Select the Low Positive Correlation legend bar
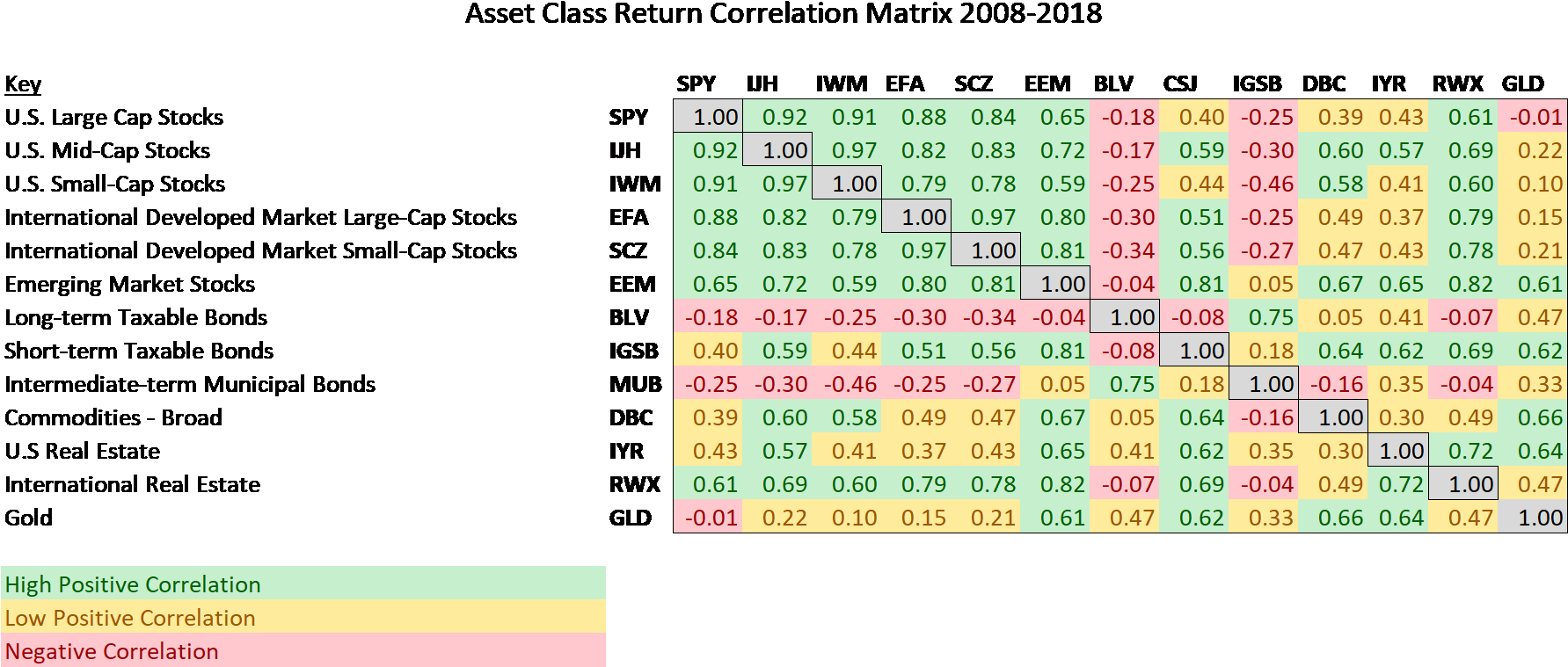 303,617
